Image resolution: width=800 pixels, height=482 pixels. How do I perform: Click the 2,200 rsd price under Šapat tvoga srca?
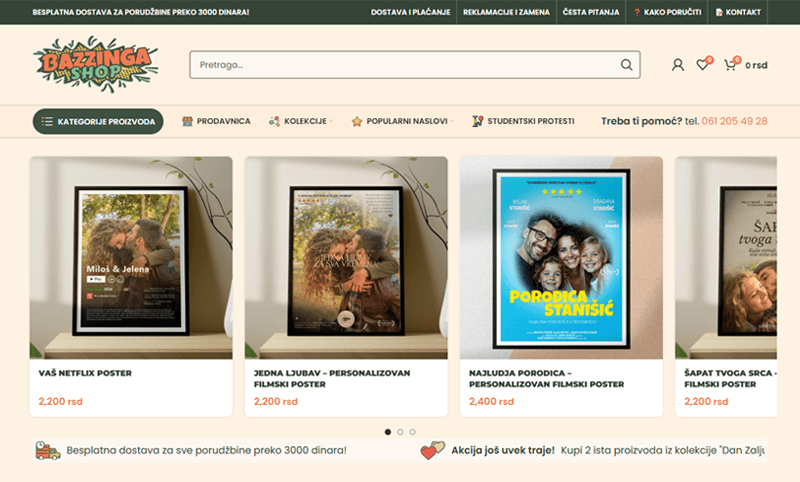(x=706, y=401)
